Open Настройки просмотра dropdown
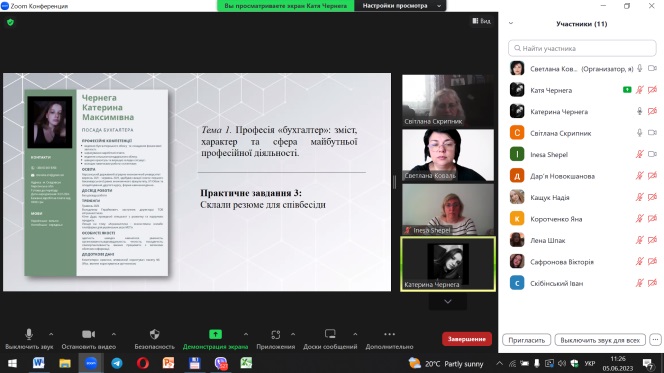Viewport: 664px width, 373px height. 401,6
